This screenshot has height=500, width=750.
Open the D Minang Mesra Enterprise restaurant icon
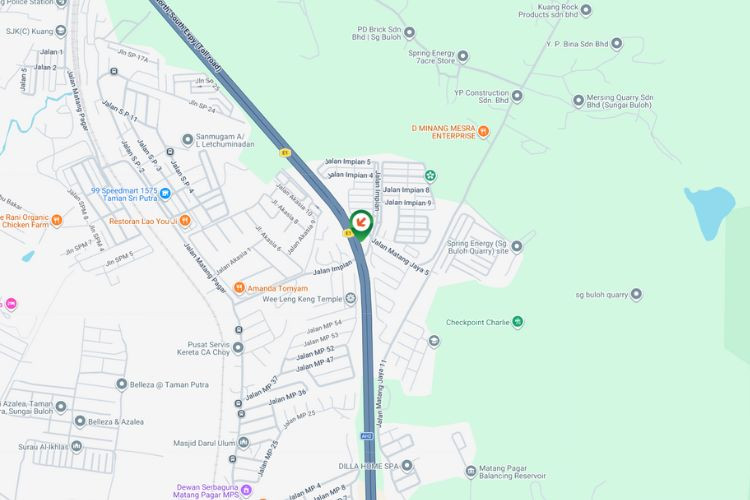pyautogui.click(x=484, y=132)
